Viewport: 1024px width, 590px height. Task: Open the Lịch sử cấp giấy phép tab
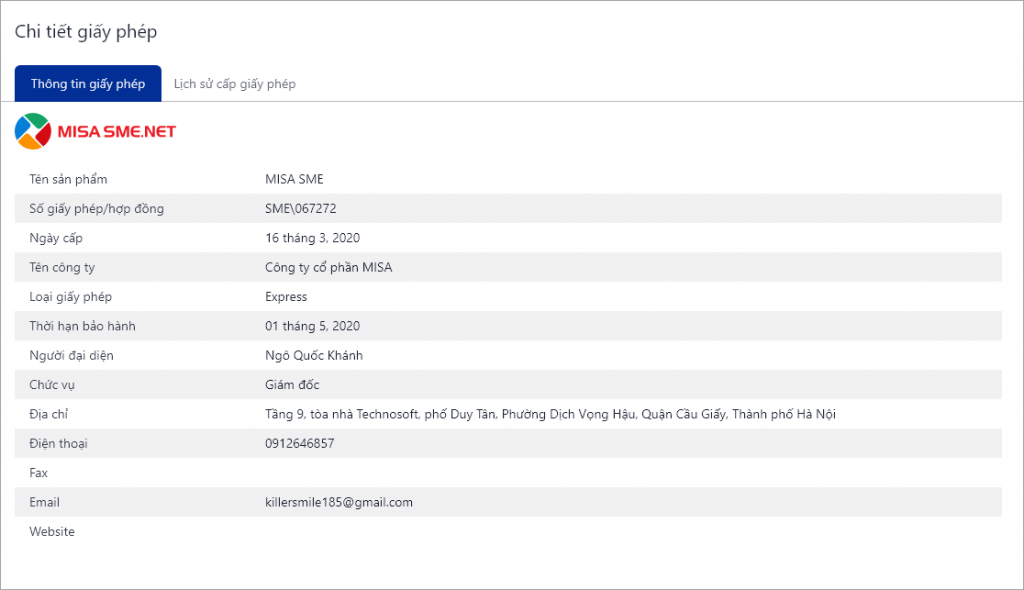click(234, 84)
